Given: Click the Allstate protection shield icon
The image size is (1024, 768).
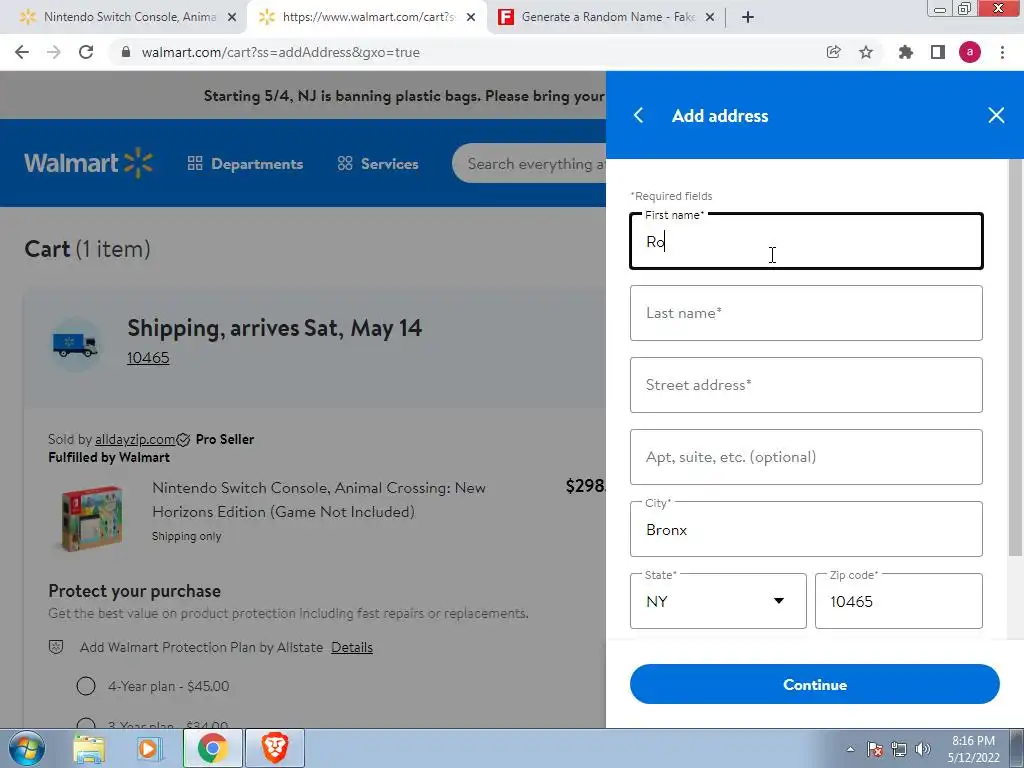Looking at the screenshot, I should point(56,647).
